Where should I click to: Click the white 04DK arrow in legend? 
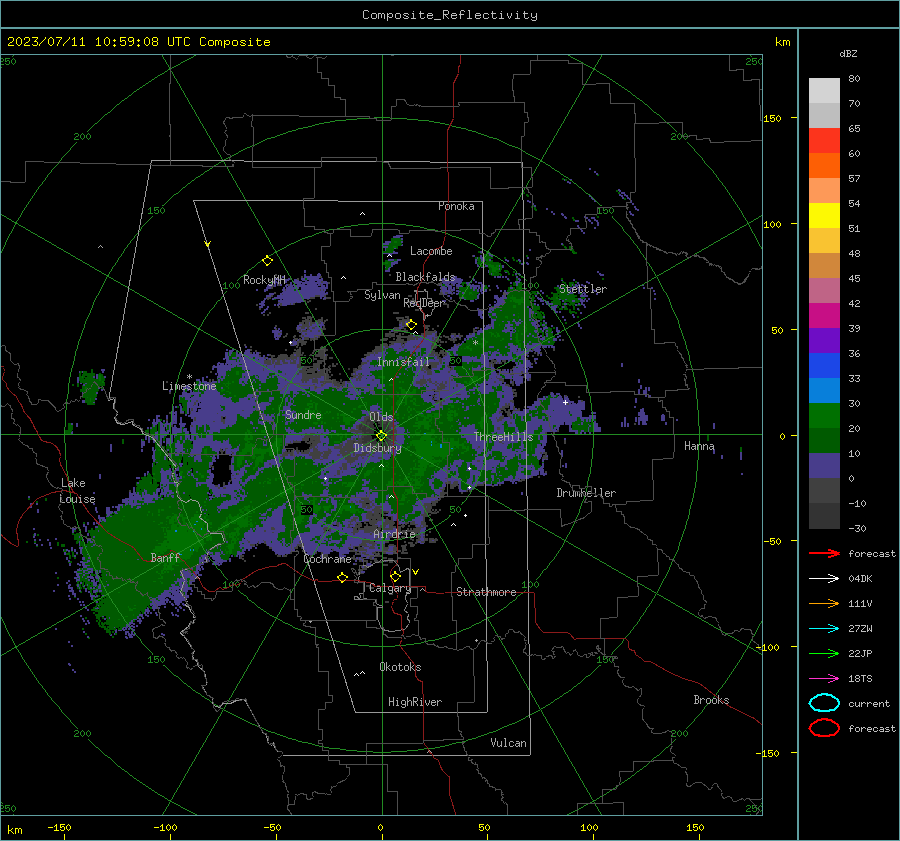824,579
